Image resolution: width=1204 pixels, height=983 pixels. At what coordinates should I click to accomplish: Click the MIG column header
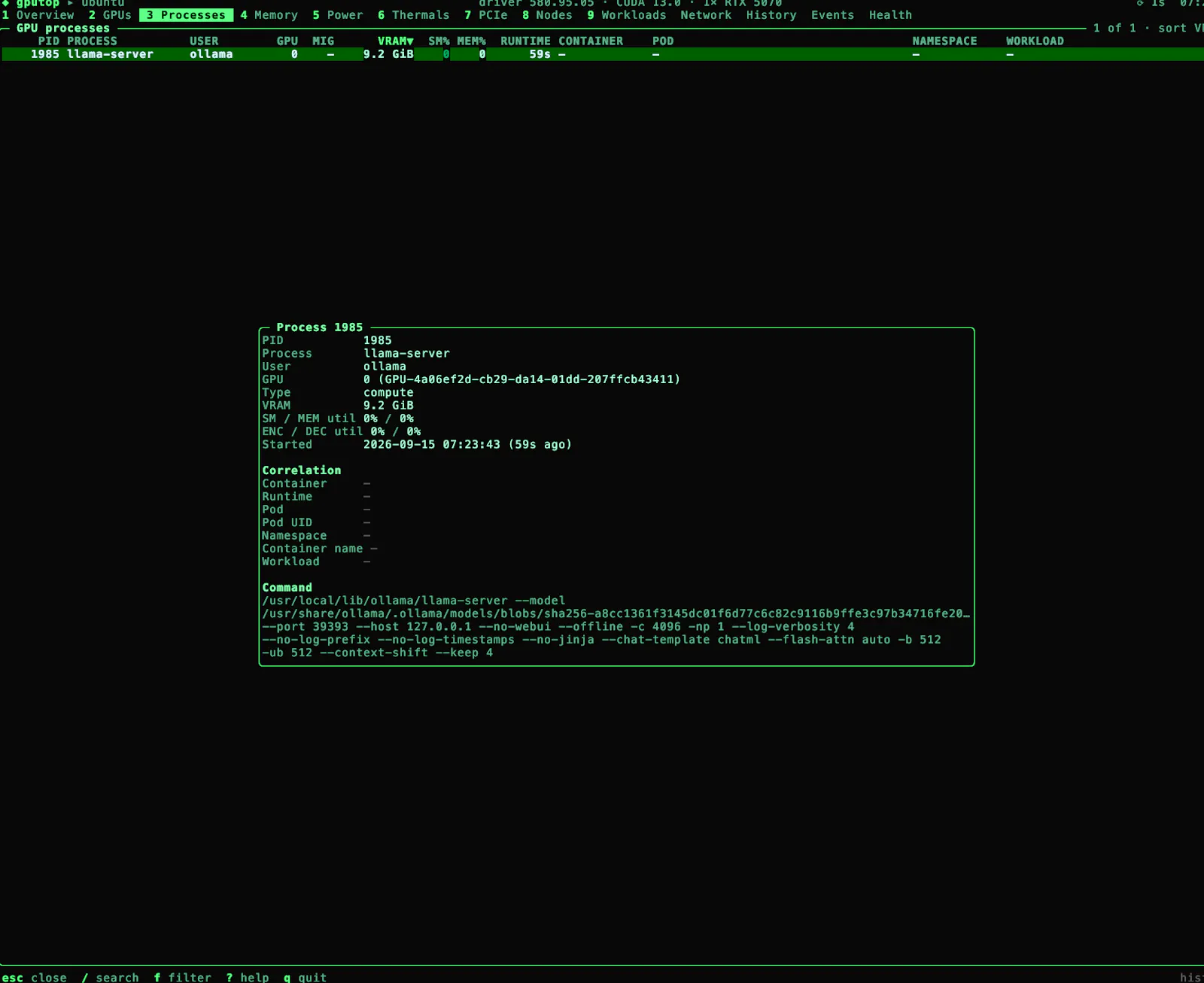click(324, 41)
